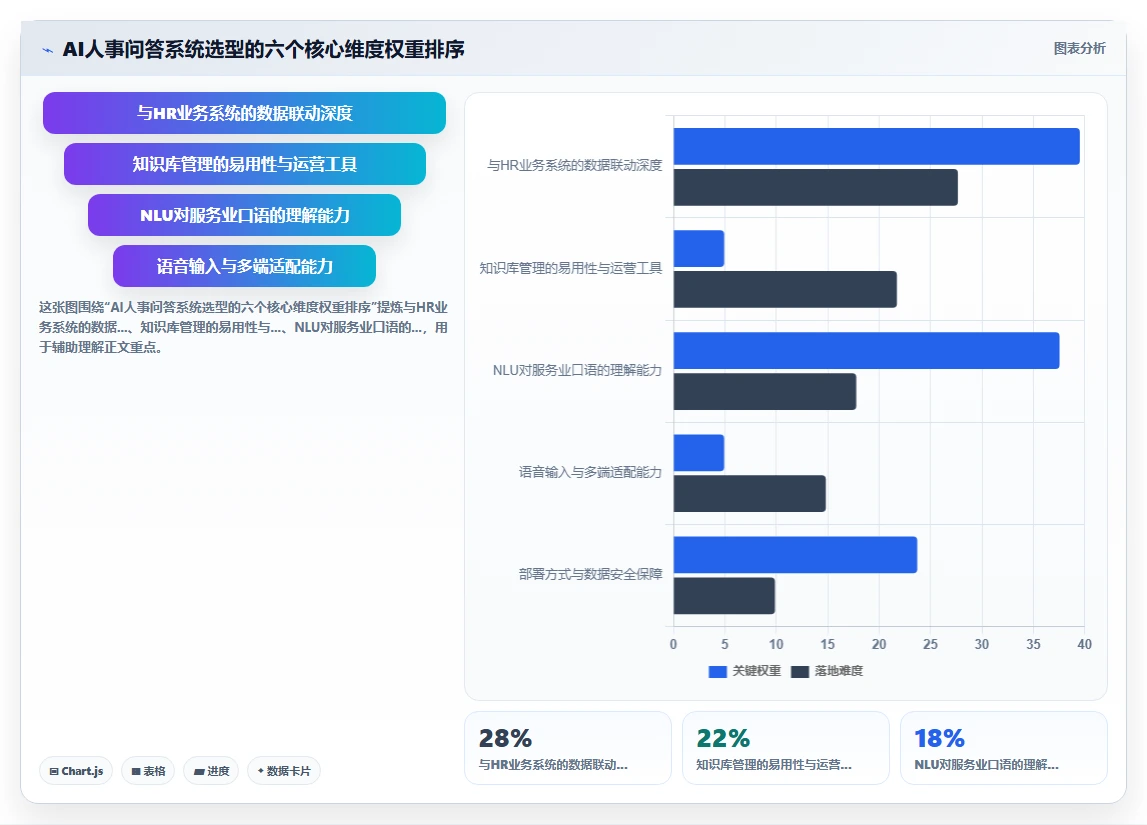This screenshot has height=825, width=1147.
Task: Click the blue bar for 与HR业务系统的数据联动深度
Action: point(876,146)
